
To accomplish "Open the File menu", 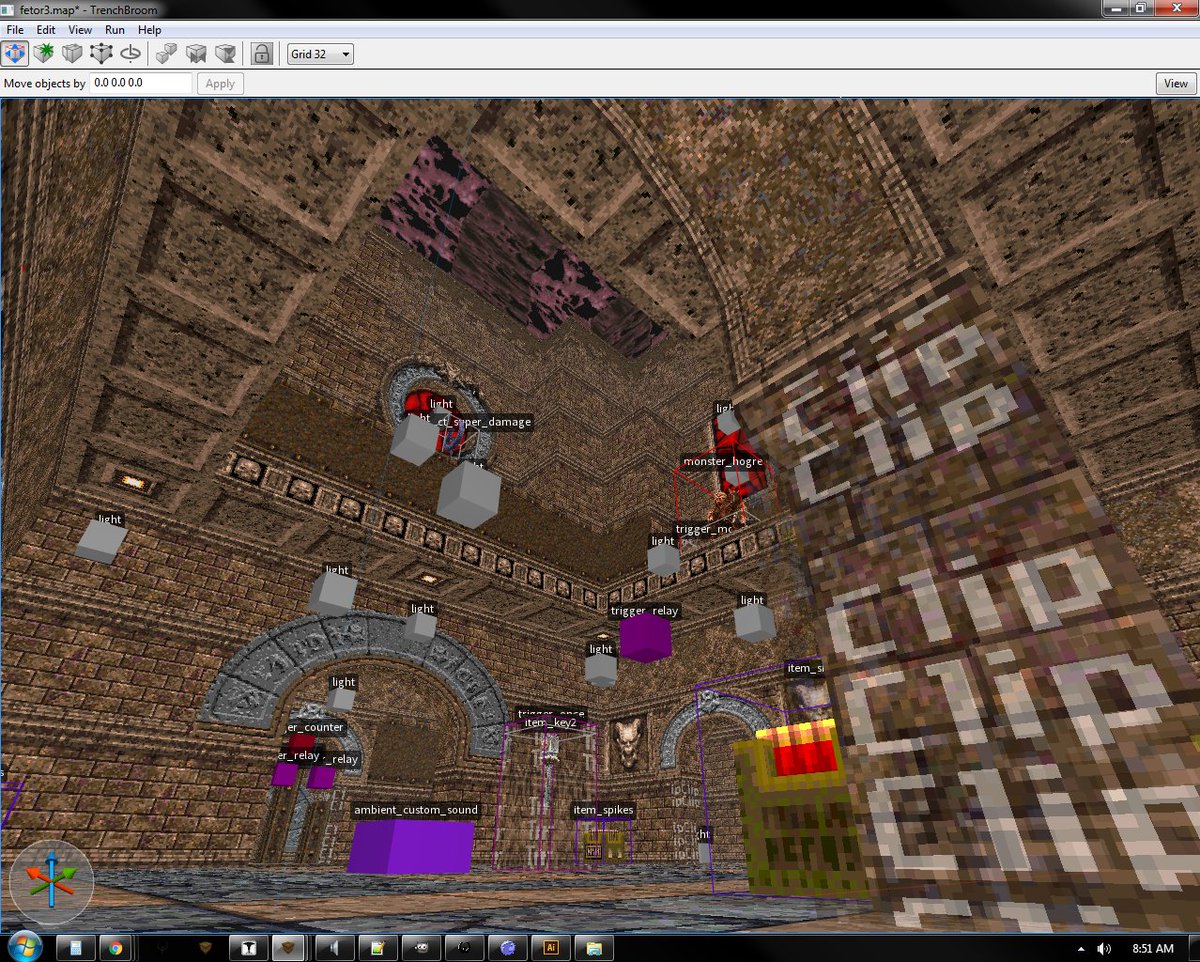I will pos(15,30).
